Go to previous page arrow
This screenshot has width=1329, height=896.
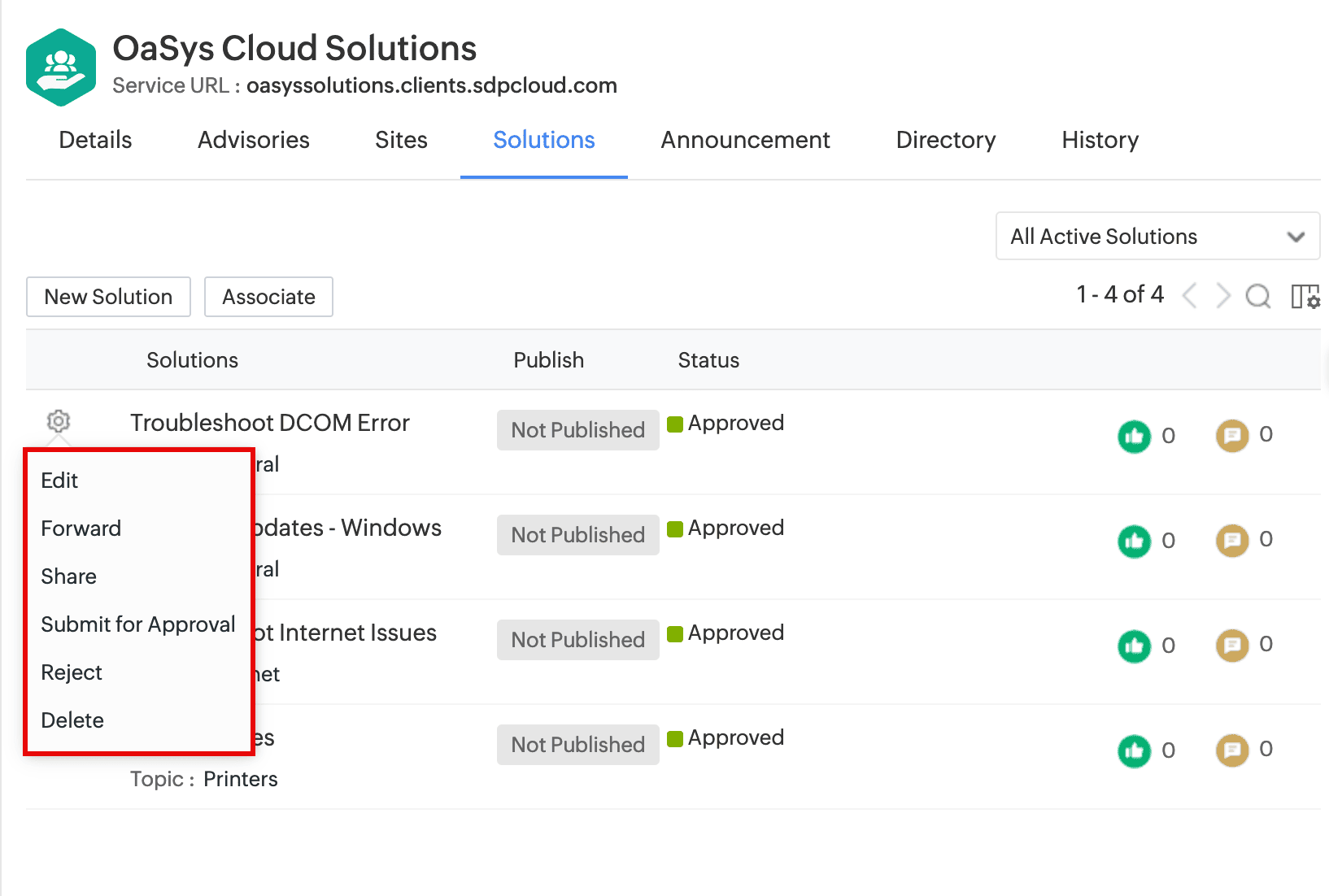click(x=1190, y=296)
